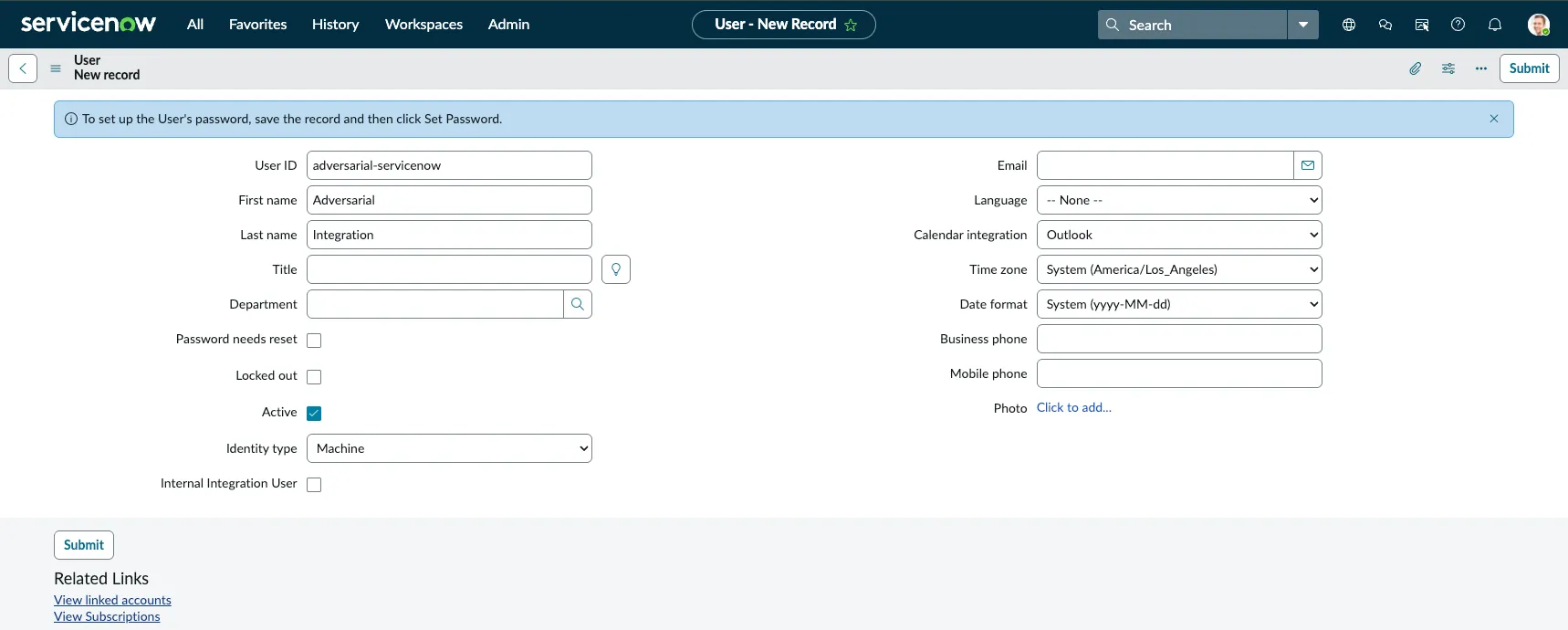Click the ServiceNow logo
1568x630 pixels.
coord(89,23)
